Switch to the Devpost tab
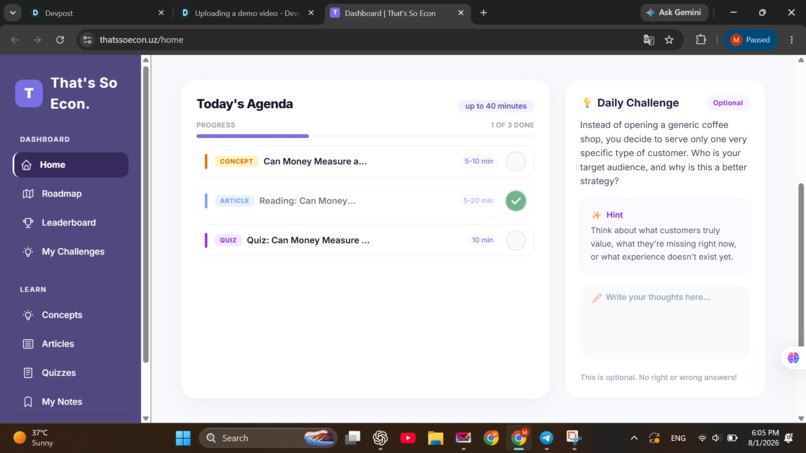 click(96, 13)
